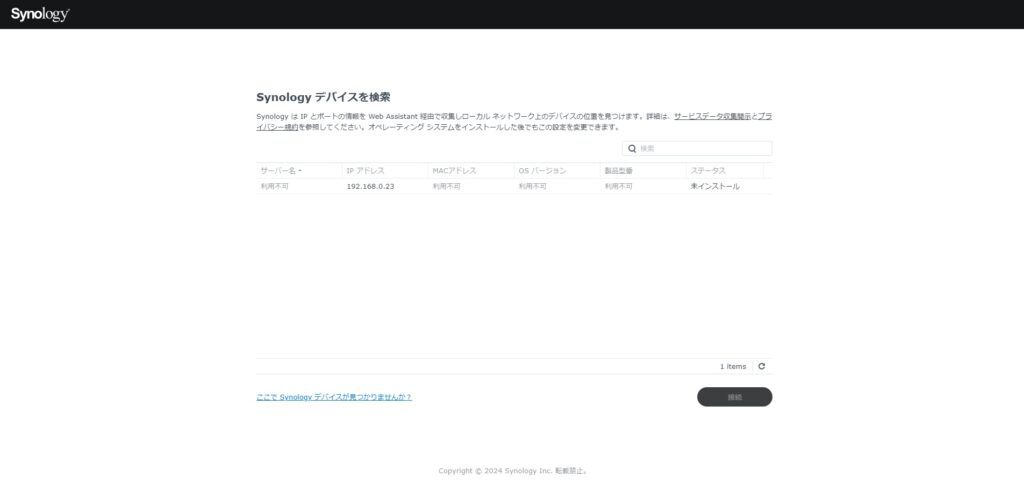Click 利用不可 under 製品型番 column
The width and height of the screenshot is (1024, 484).
point(618,186)
